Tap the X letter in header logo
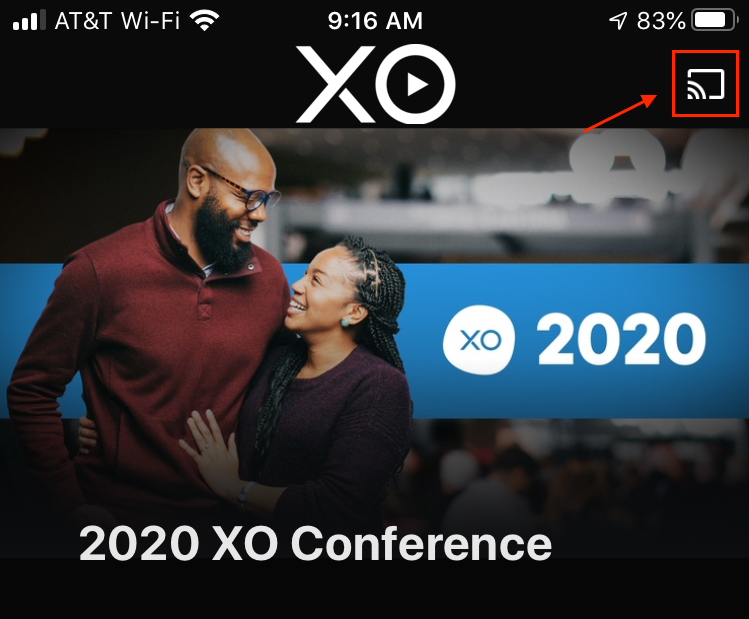The width and height of the screenshot is (749, 619). pyautogui.click(x=336, y=84)
